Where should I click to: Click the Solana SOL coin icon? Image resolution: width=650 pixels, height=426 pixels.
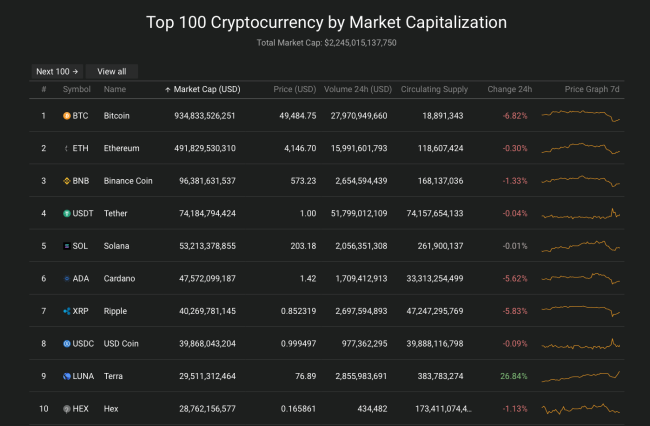67,246
